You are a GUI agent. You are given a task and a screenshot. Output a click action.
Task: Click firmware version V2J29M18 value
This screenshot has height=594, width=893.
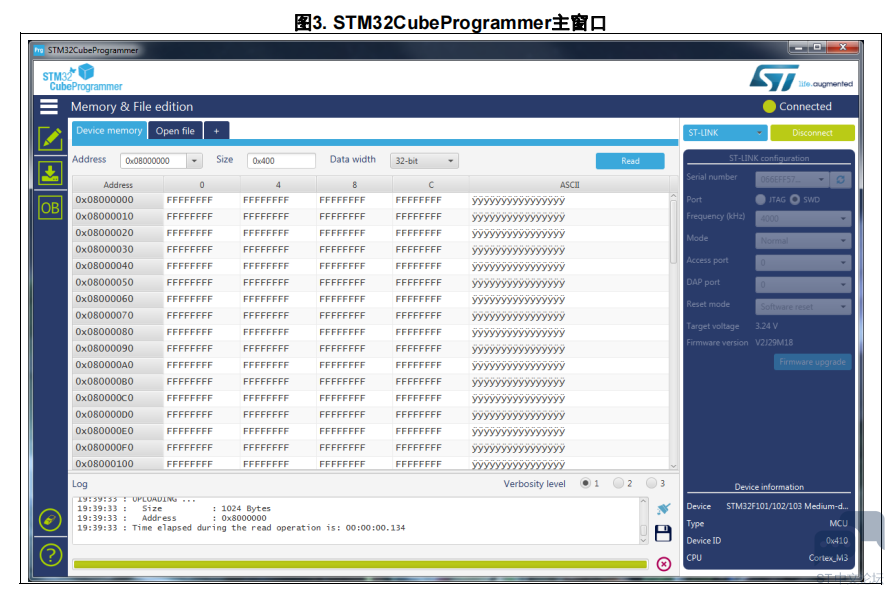(x=774, y=343)
